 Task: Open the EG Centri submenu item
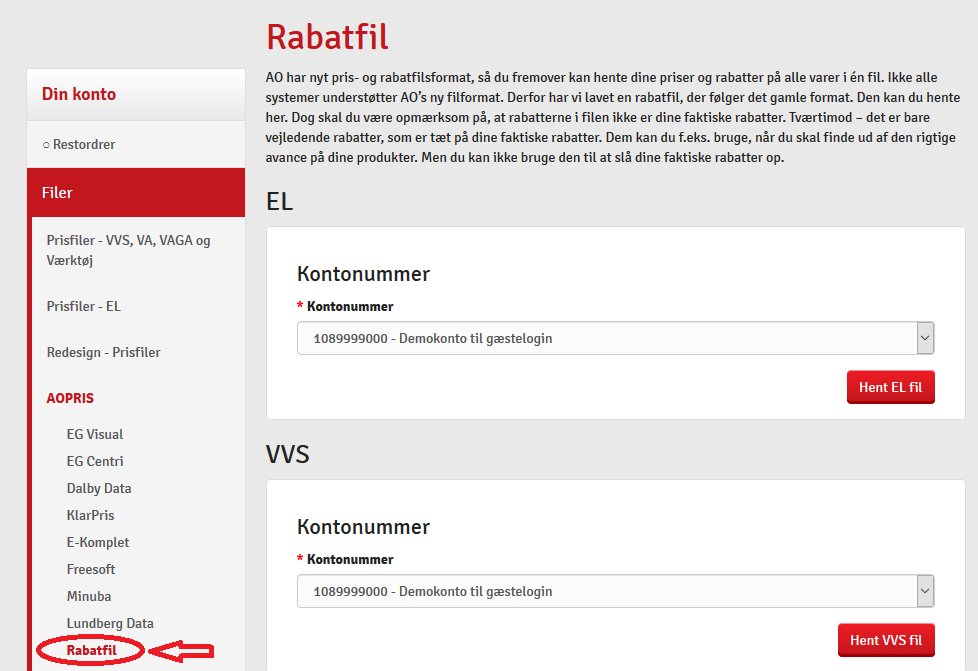click(95, 461)
